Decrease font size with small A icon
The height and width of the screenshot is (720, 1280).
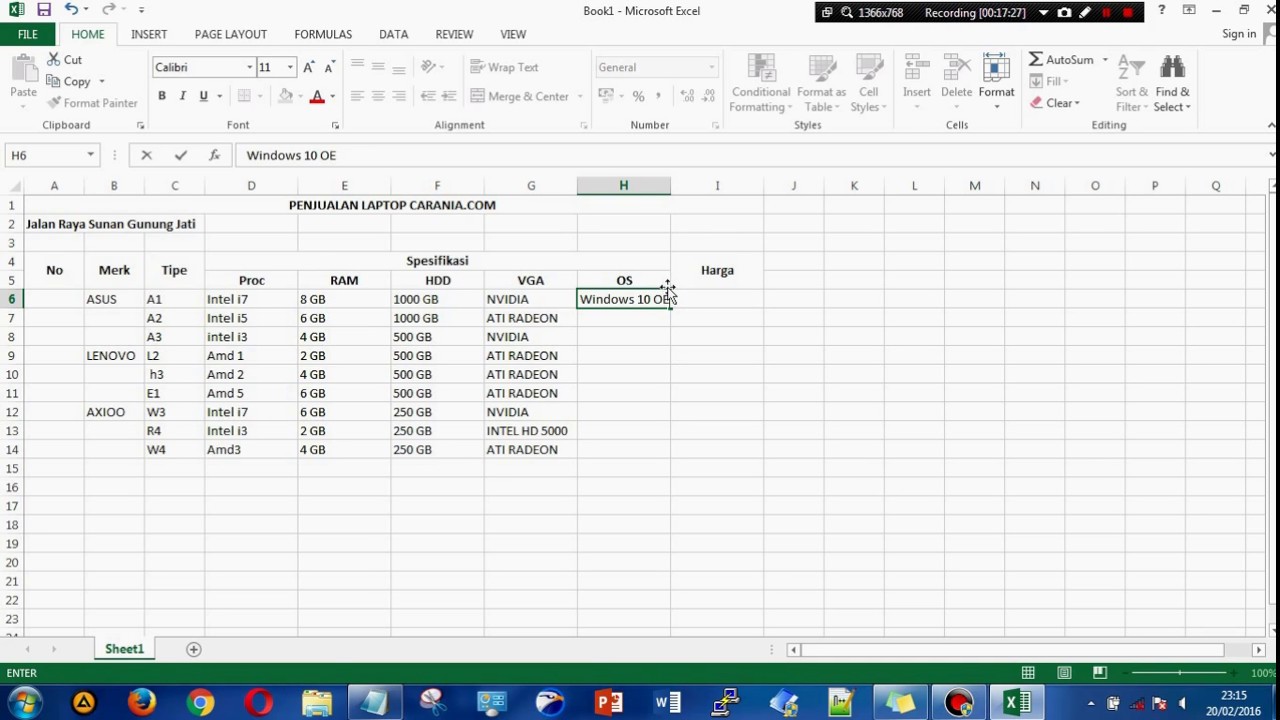tap(329, 67)
